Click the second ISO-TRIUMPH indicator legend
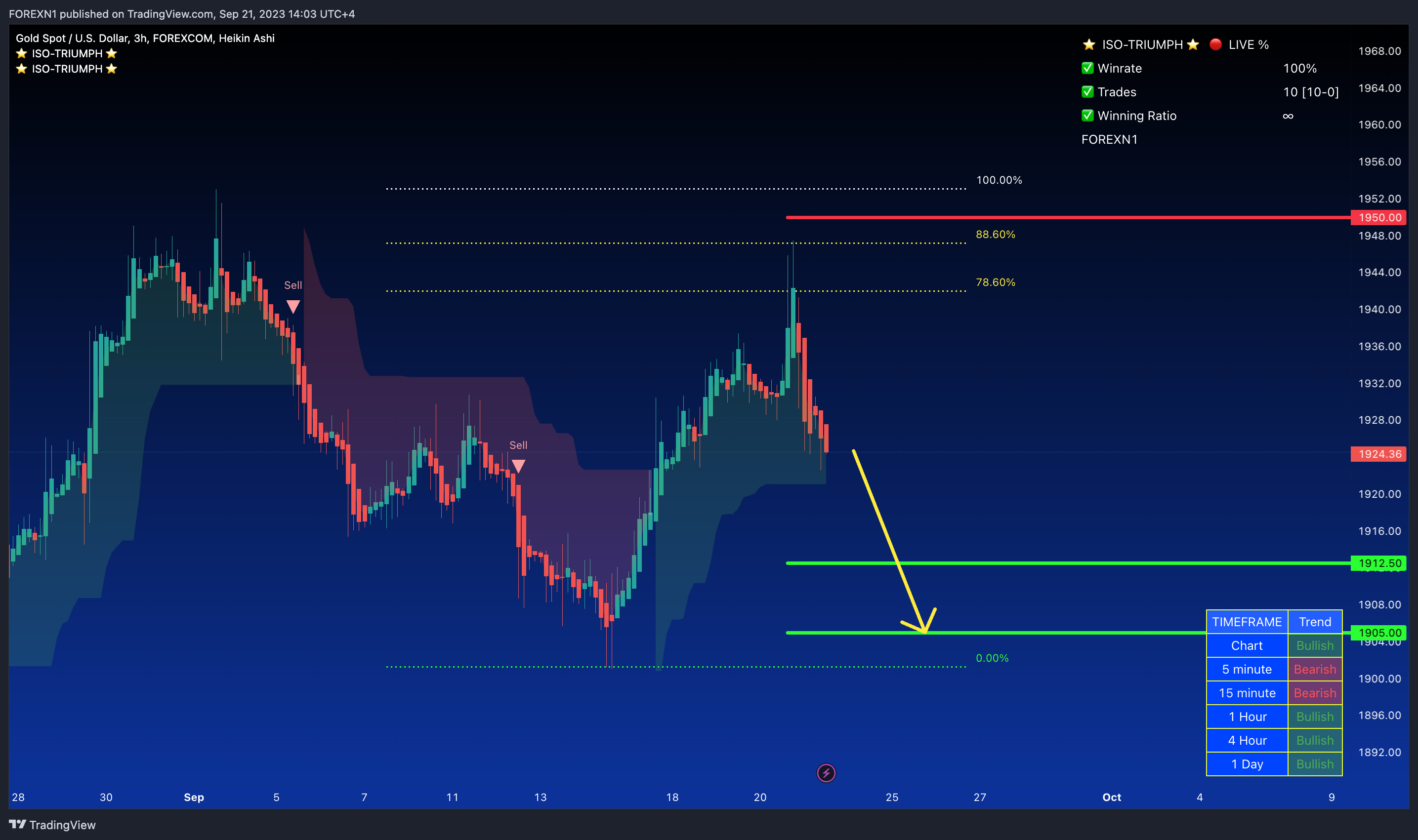Viewport: 1418px width, 840px height. [x=67, y=69]
